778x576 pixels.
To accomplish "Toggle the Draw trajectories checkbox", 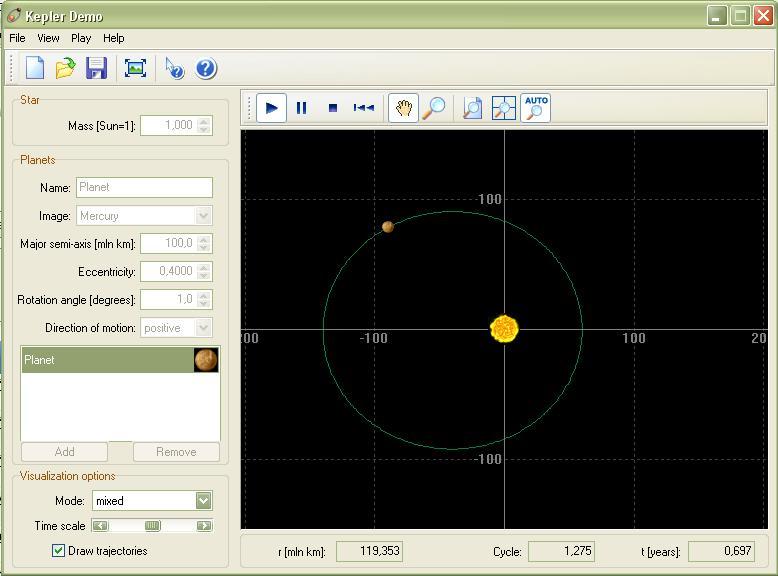I will (58, 551).
